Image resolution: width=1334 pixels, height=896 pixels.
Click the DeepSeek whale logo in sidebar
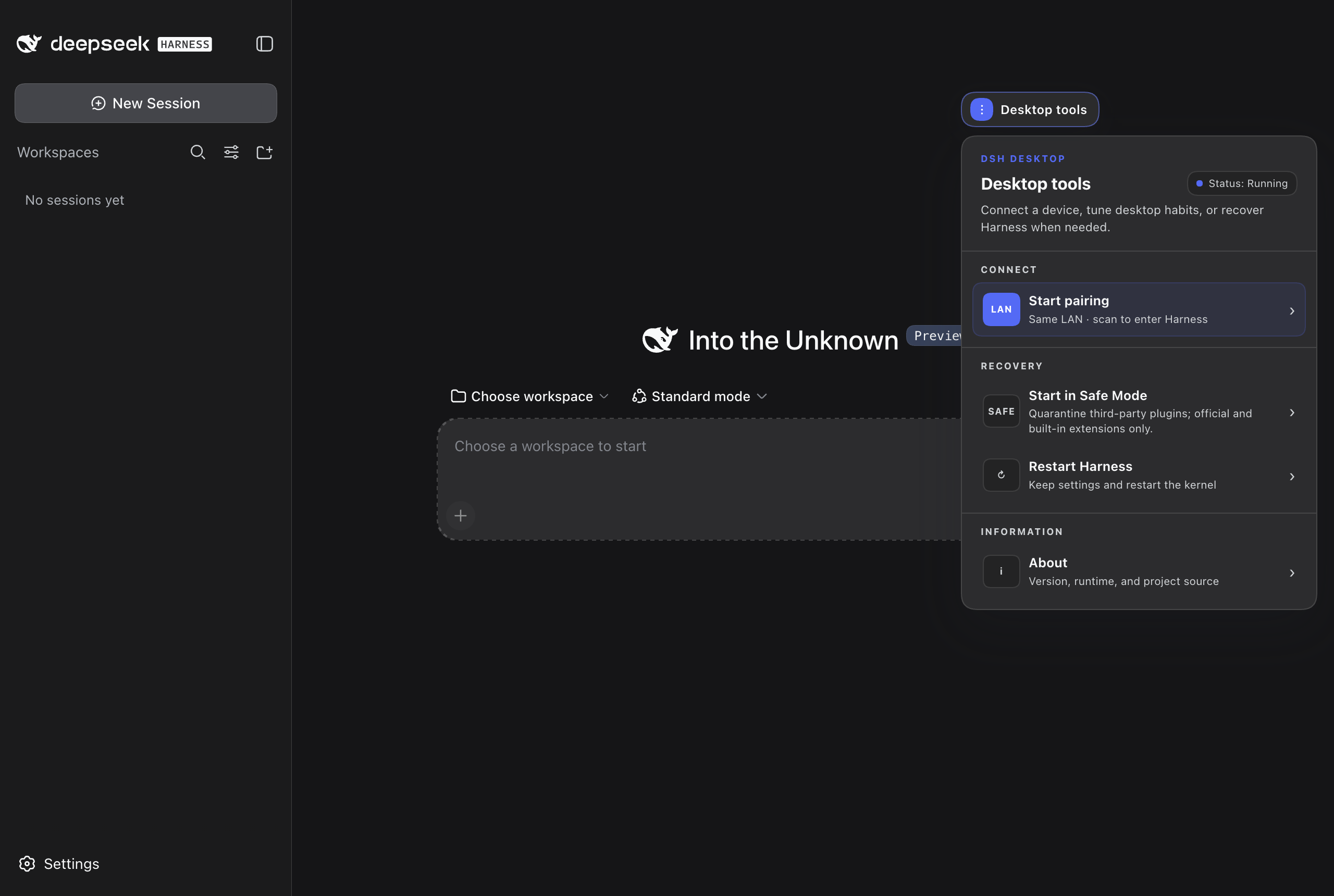(x=29, y=43)
